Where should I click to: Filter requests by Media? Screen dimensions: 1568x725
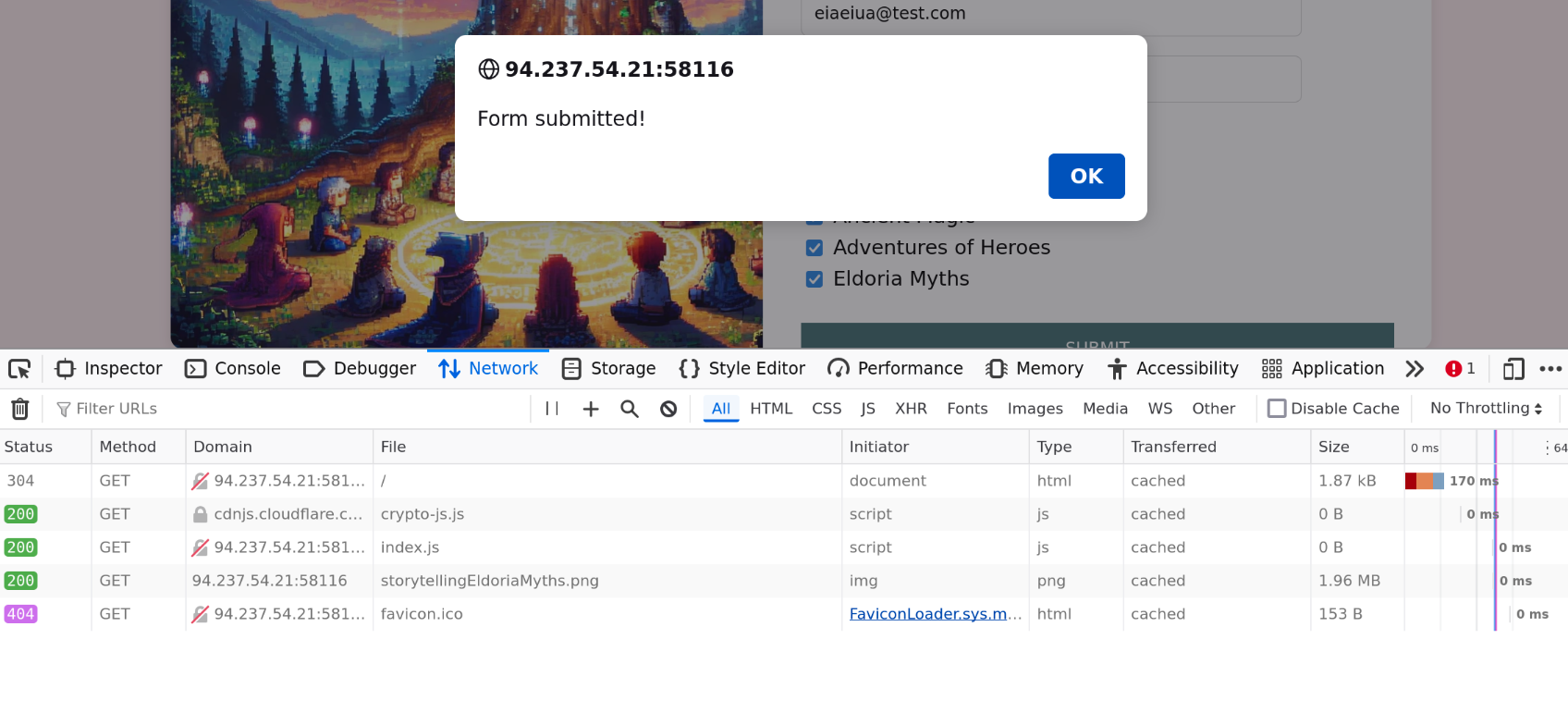[1105, 409]
